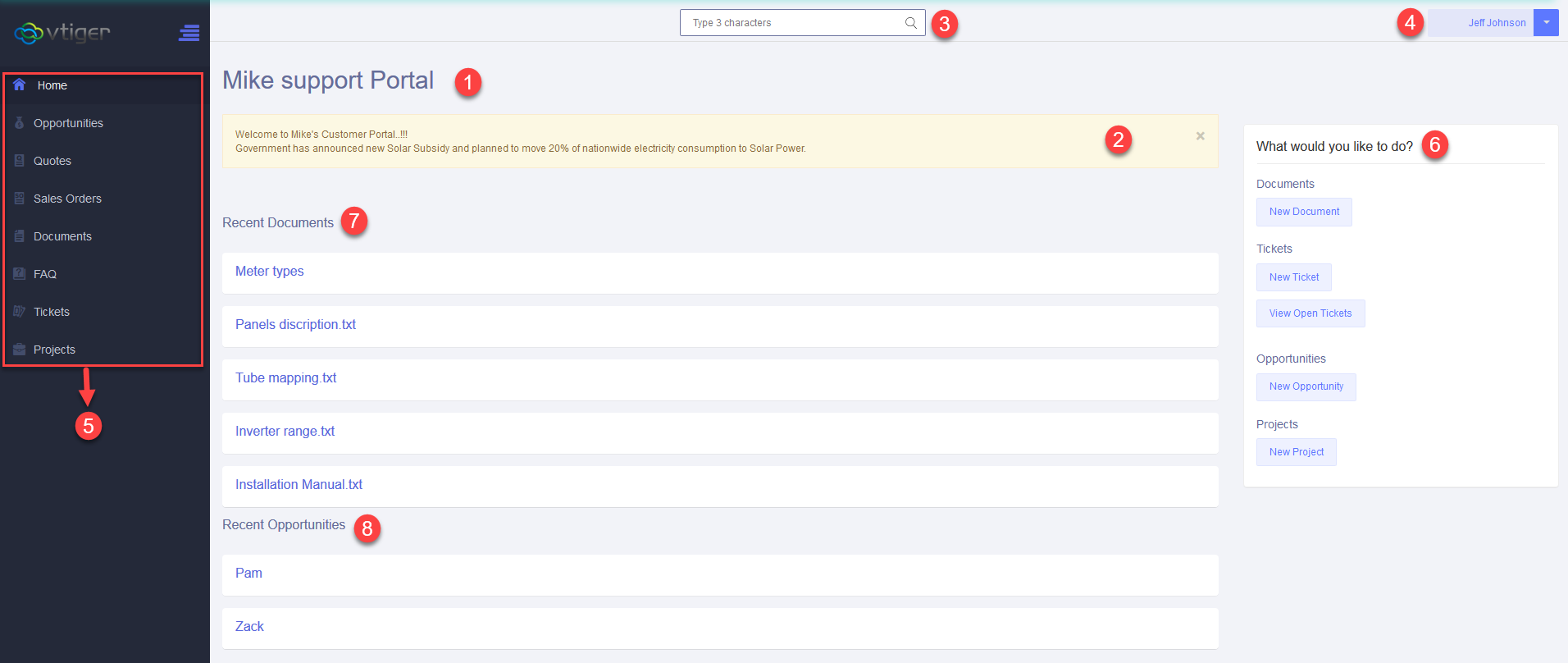Open the Zack opportunity

249,627
